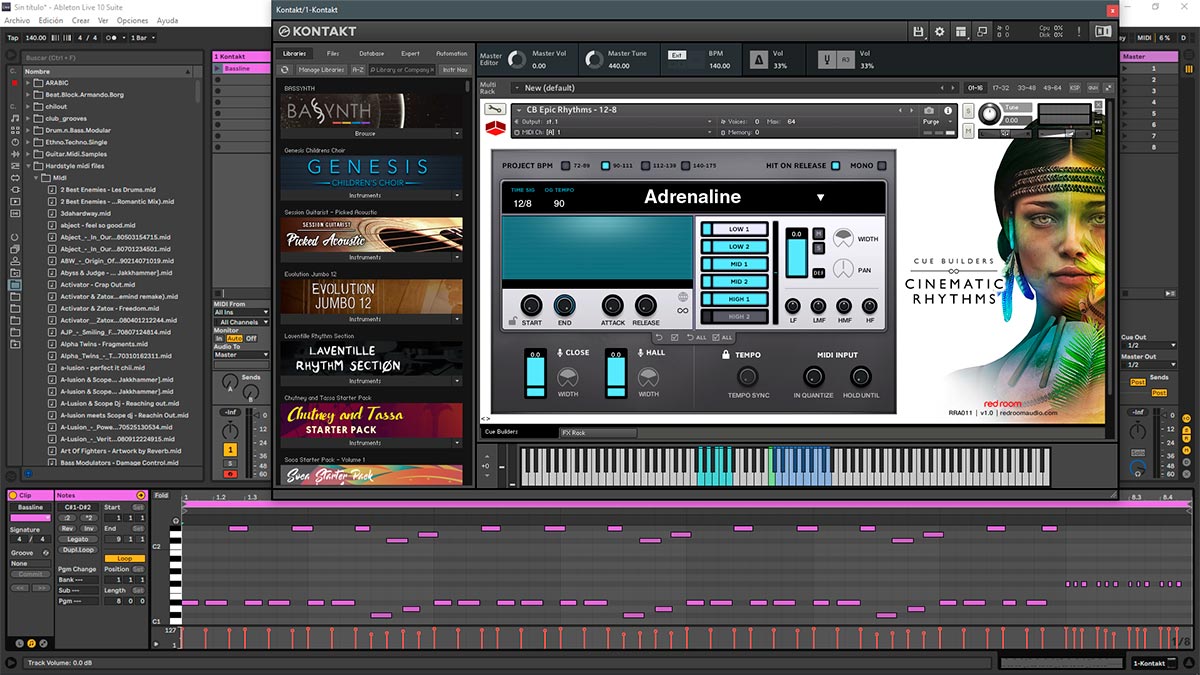Show the Notes box icon in Clip view
1200x675 pixels.
pos(31,643)
